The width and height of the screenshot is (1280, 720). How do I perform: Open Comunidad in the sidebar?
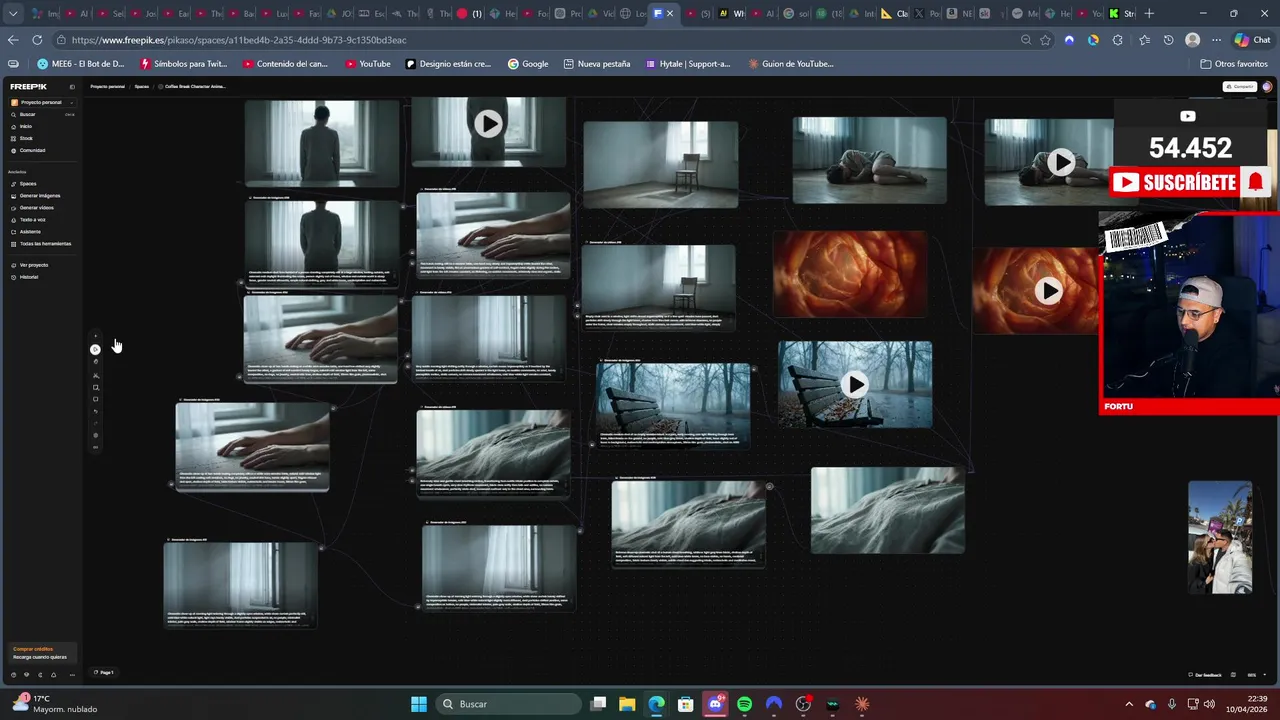(32, 150)
